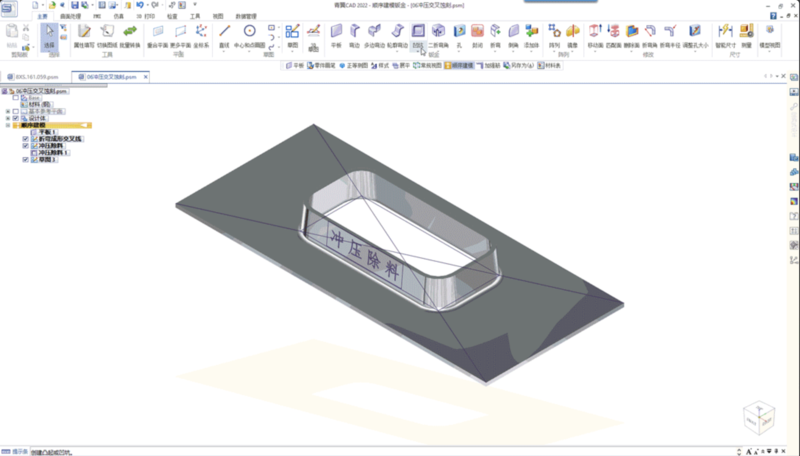Toggle the 冲压除料 feature checkbox
Screen dimensions: 800x456
25,145
